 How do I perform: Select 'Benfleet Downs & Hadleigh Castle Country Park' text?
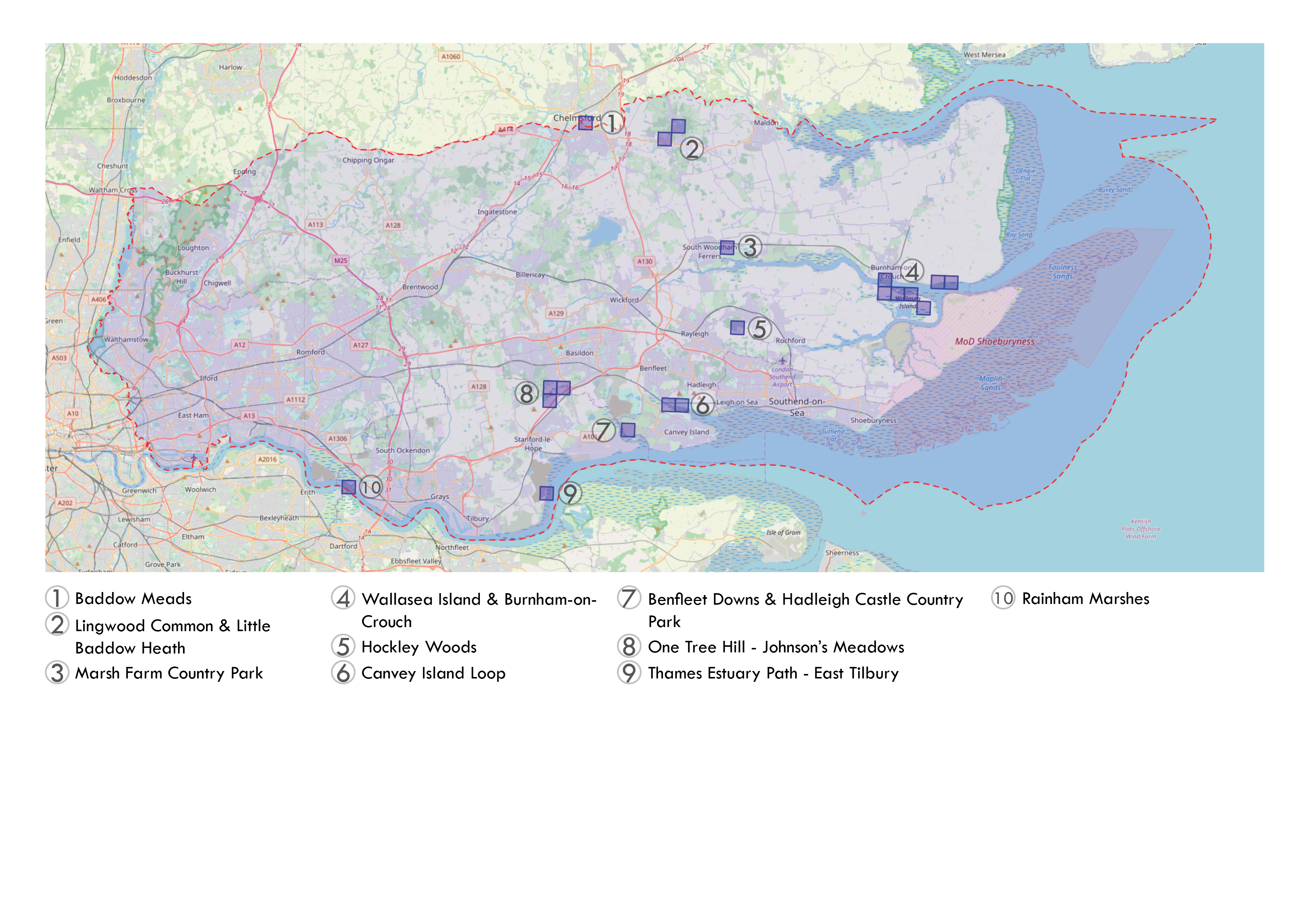(x=806, y=610)
